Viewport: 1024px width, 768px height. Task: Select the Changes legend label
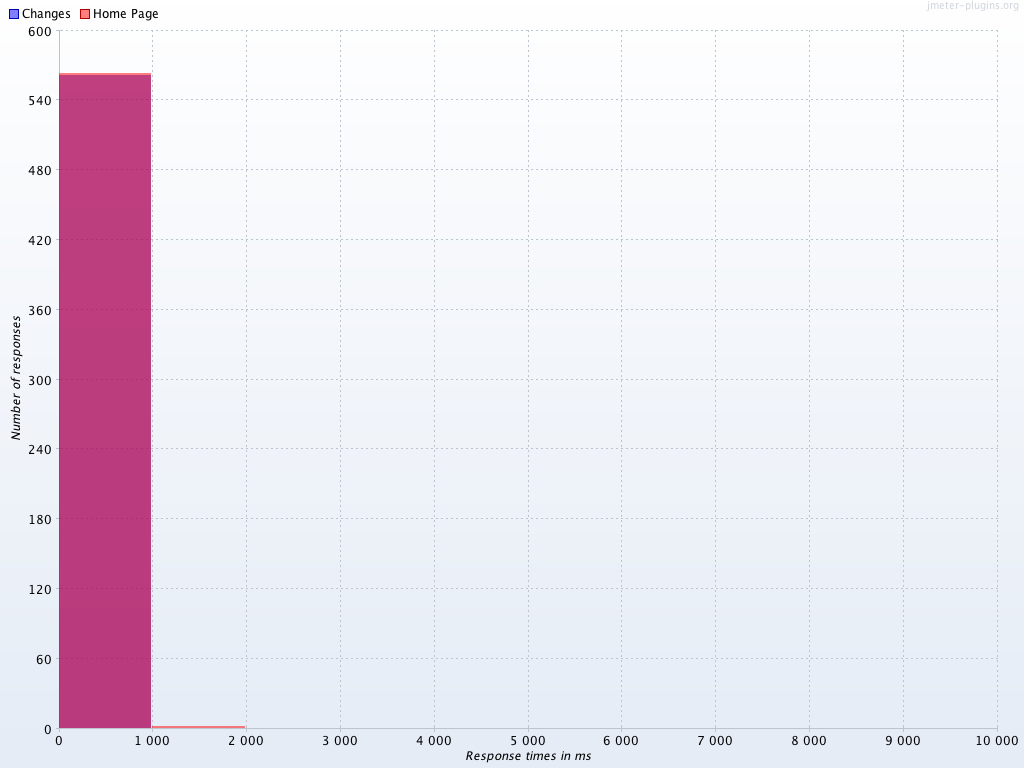(46, 14)
